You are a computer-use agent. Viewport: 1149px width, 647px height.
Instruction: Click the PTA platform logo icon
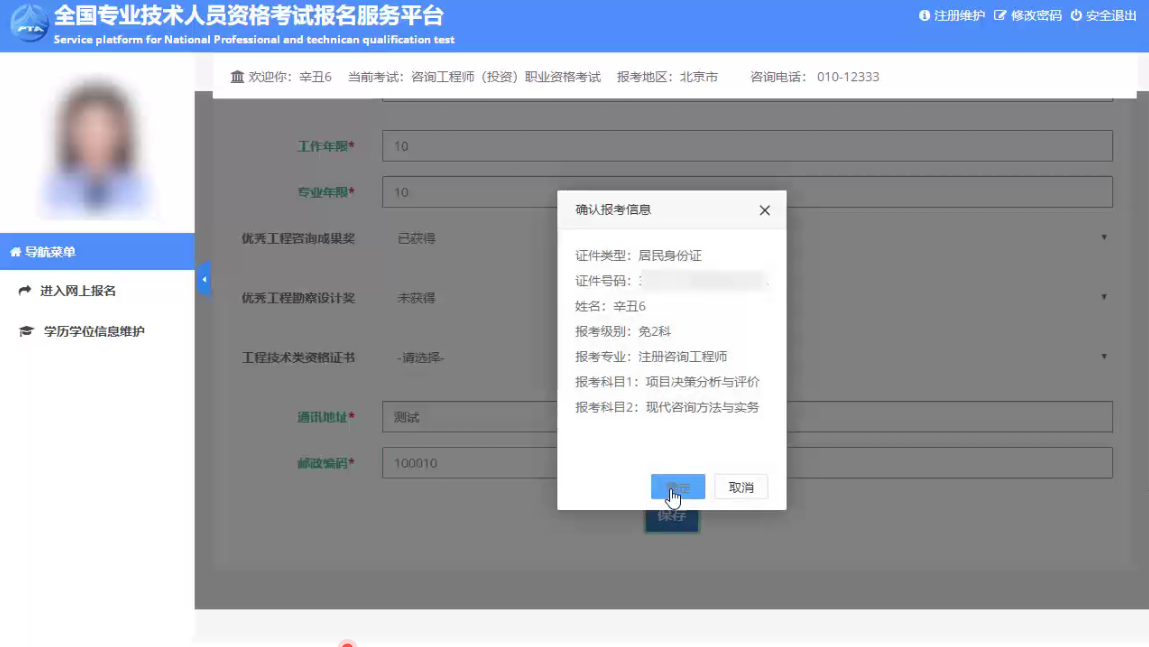click(x=29, y=25)
